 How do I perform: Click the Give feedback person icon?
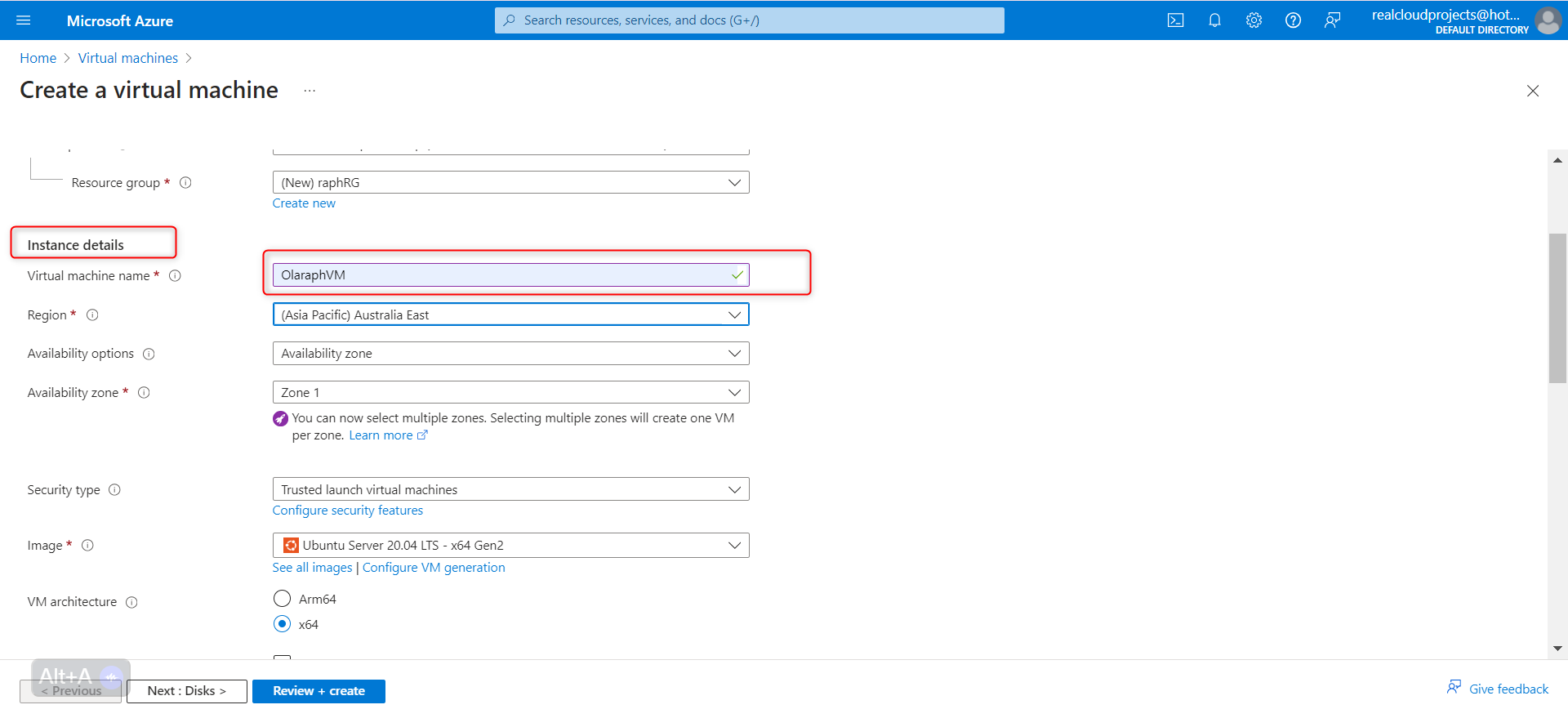[x=1454, y=687]
